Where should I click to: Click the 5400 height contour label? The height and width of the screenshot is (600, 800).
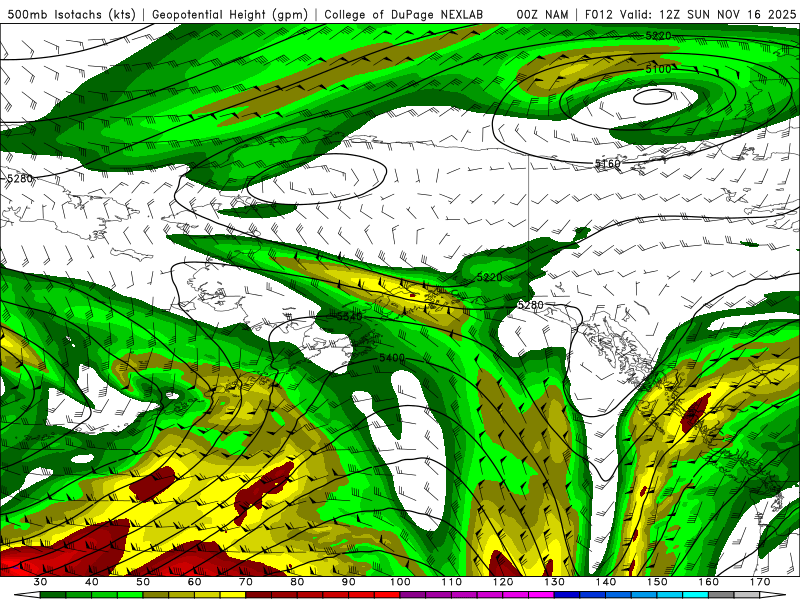click(392, 358)
